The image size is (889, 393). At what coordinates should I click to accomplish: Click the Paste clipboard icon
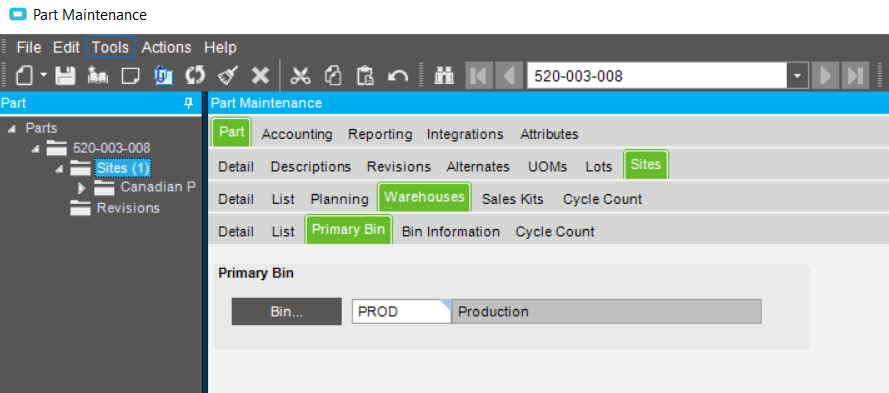365,75
